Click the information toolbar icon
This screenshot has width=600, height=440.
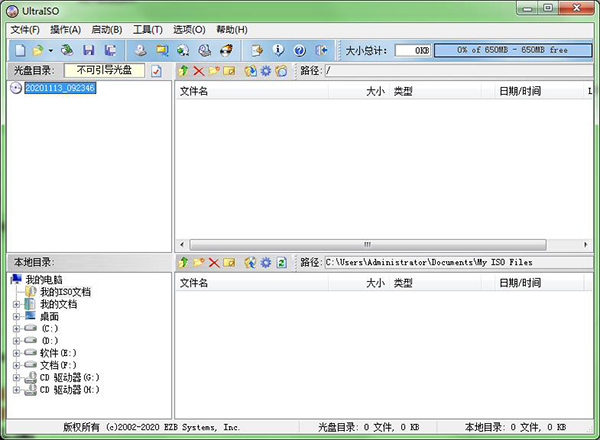(x=278, y=50)
